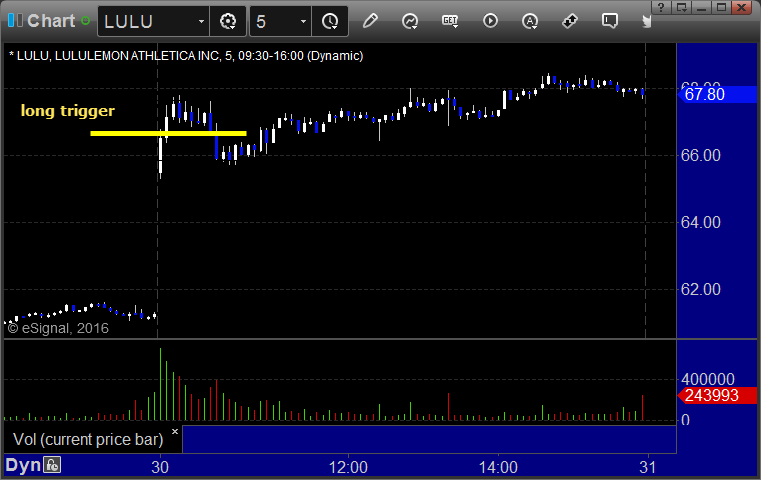Viewport: 761px width, 480px height.
Task: Click the Vol (current price bar) label
Action: (x=88, y=439)
